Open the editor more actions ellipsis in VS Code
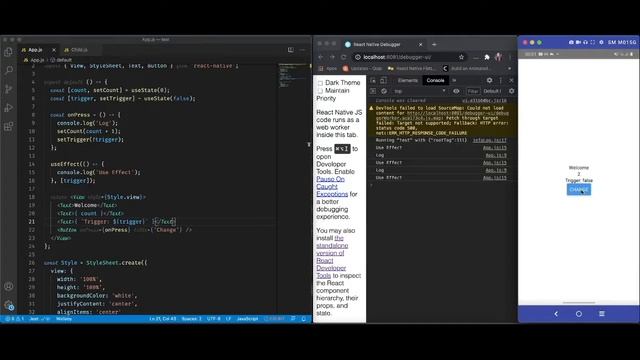Viewport: 640px width, 360px height. coord(302,50)
